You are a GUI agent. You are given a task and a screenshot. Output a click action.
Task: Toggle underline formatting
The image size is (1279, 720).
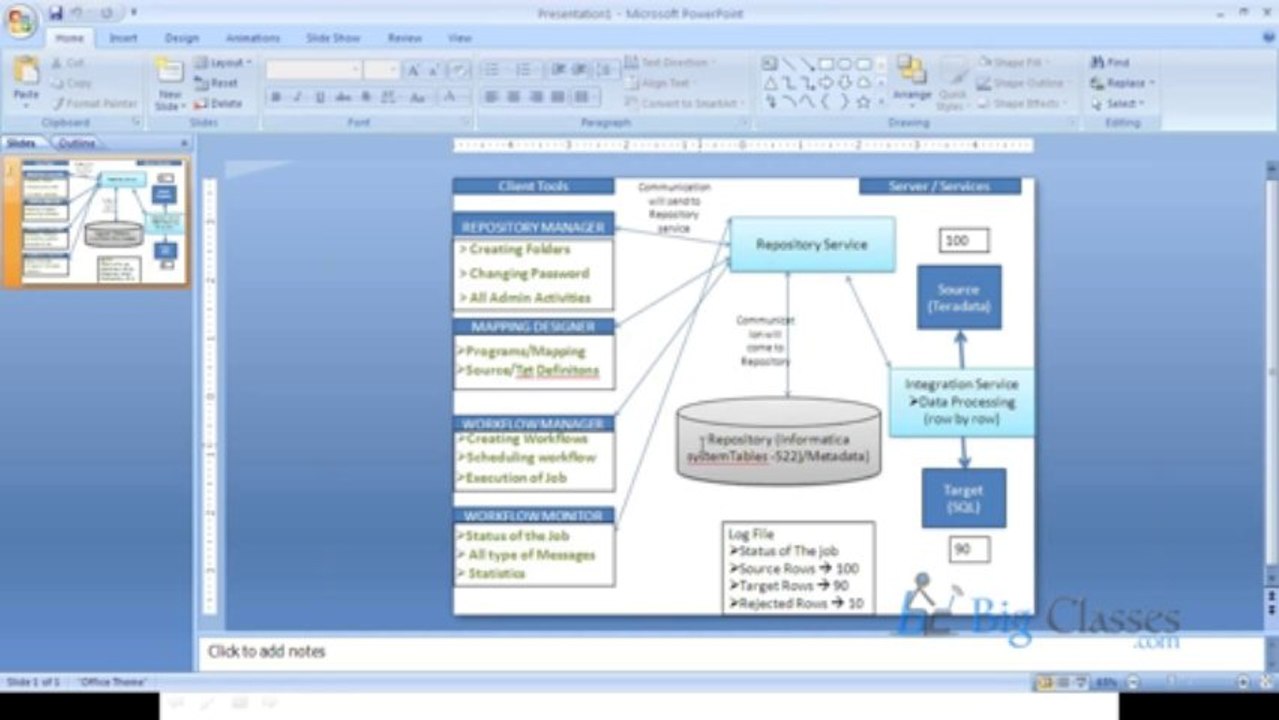(320, 97)
